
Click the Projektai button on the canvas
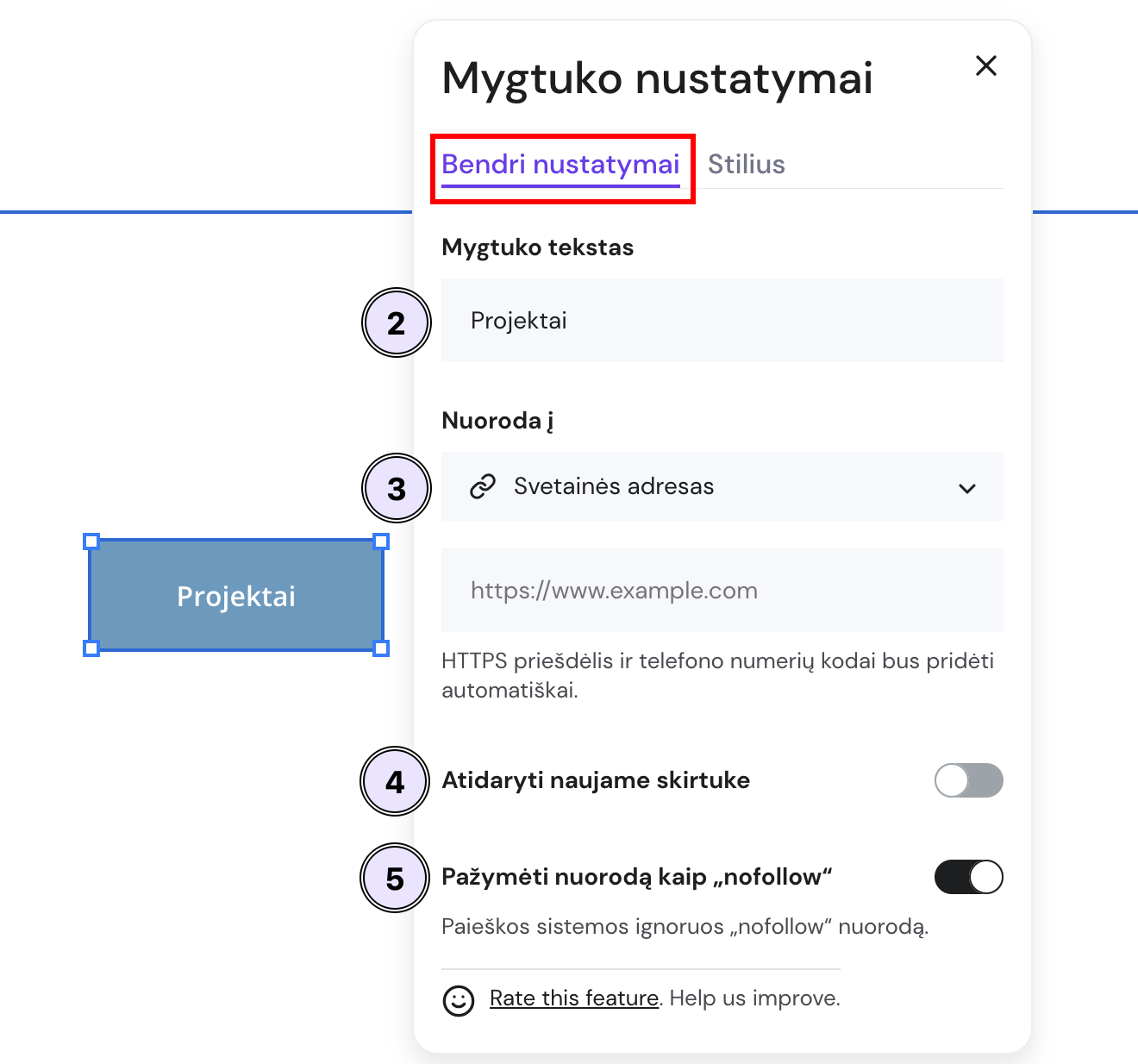pyautogui.click(x=235, y=596)
